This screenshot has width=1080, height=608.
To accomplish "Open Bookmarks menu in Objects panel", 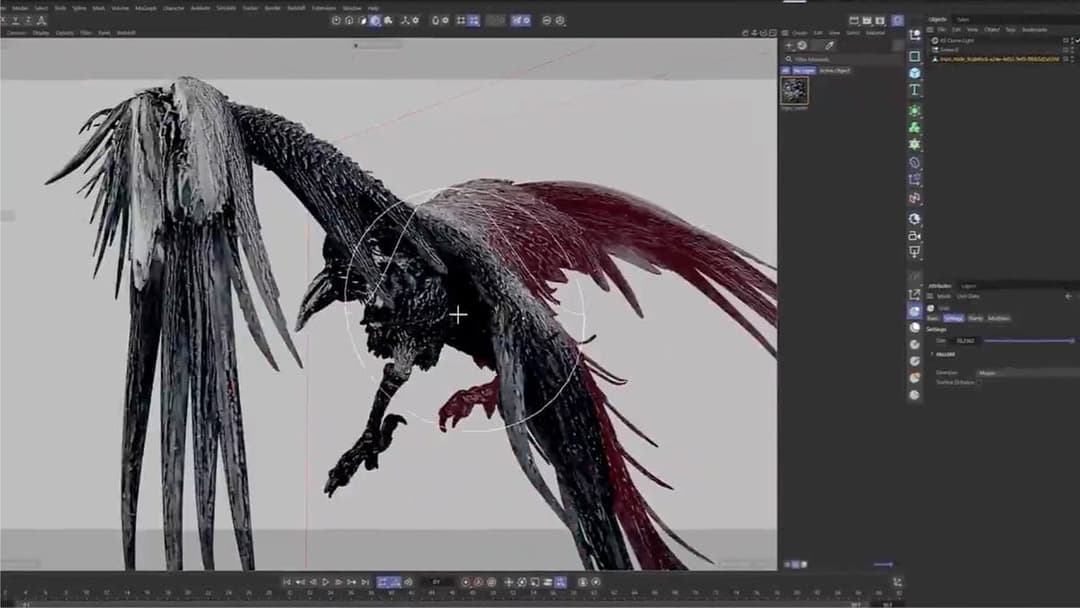I will click(x=1035, y=30).
